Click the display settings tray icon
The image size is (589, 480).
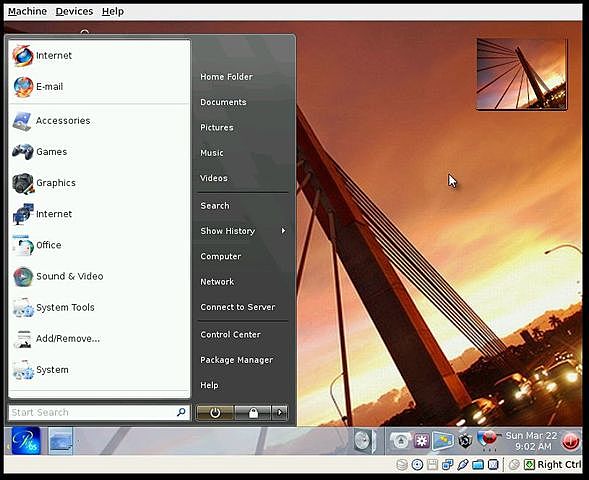(x=443, y=440)
